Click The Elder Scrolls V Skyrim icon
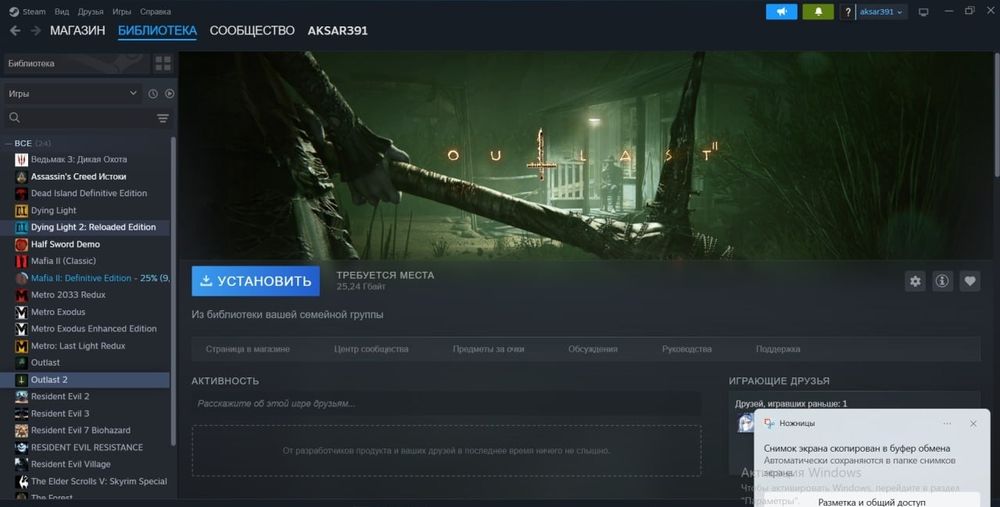1000x507 pixels. (x=21, y=481)
